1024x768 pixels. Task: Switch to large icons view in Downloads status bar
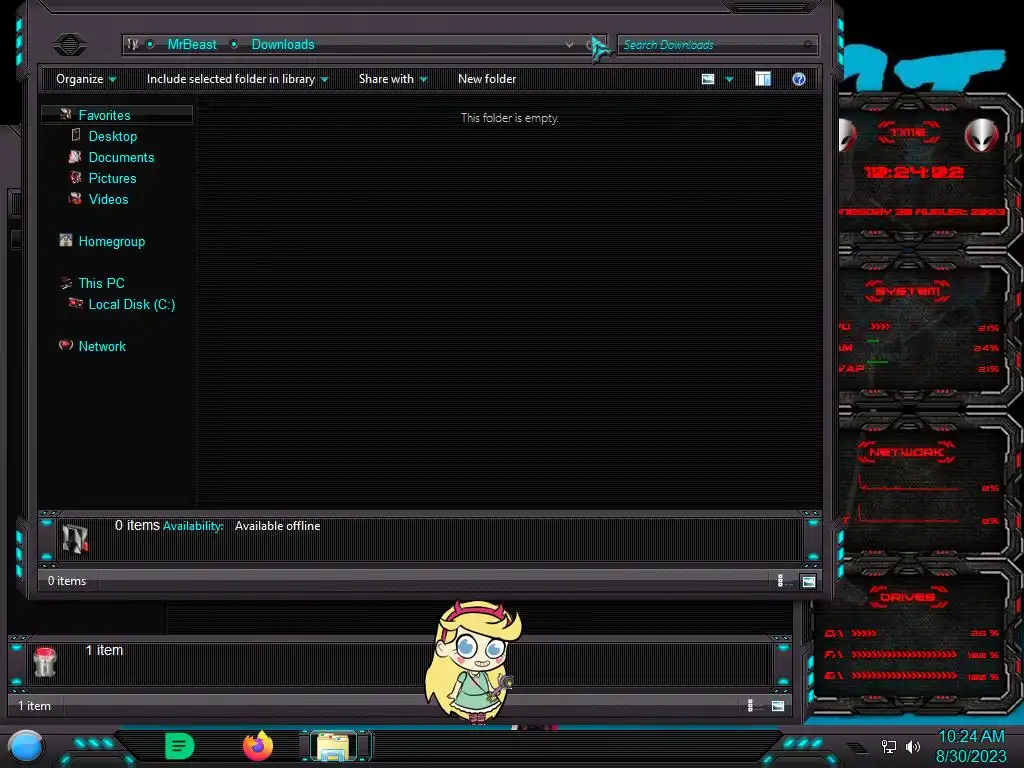pos(808,581)
